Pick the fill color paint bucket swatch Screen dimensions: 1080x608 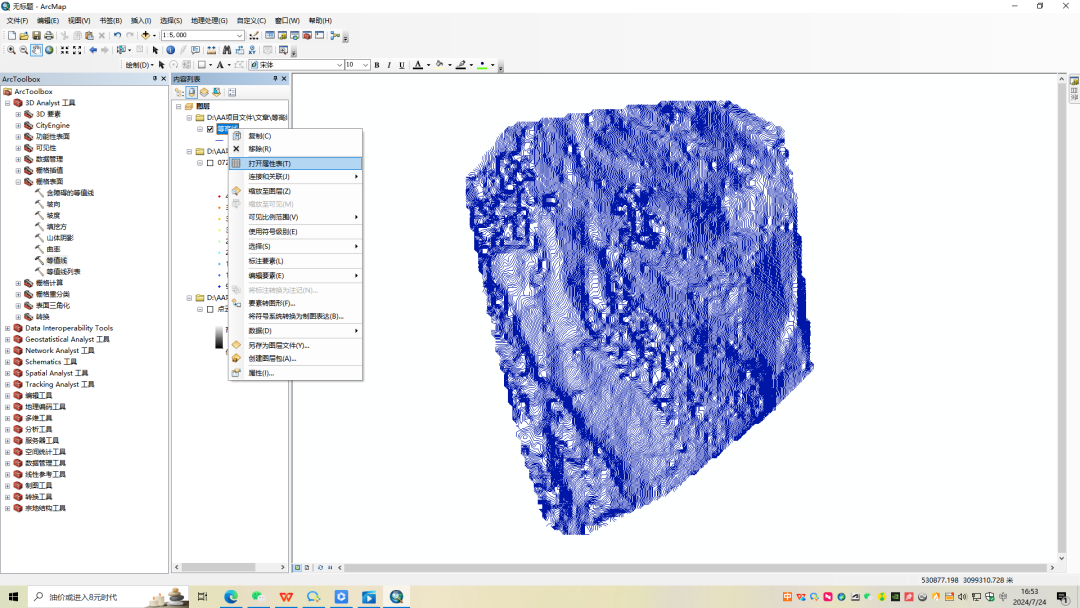[x=439, y=65]
